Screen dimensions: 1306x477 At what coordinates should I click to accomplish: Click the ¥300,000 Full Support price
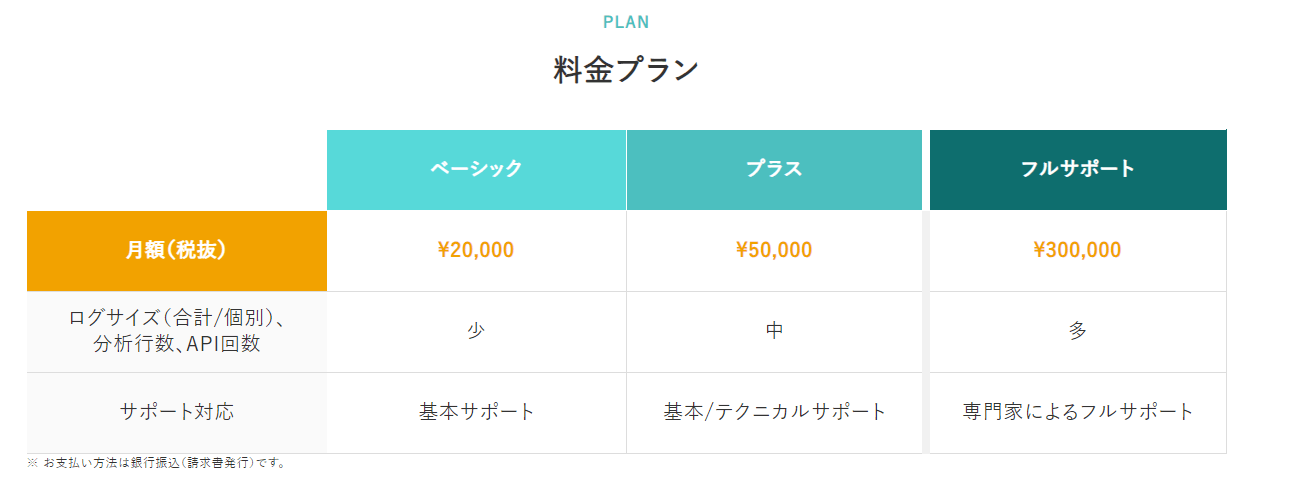[x=1078, y=250]
